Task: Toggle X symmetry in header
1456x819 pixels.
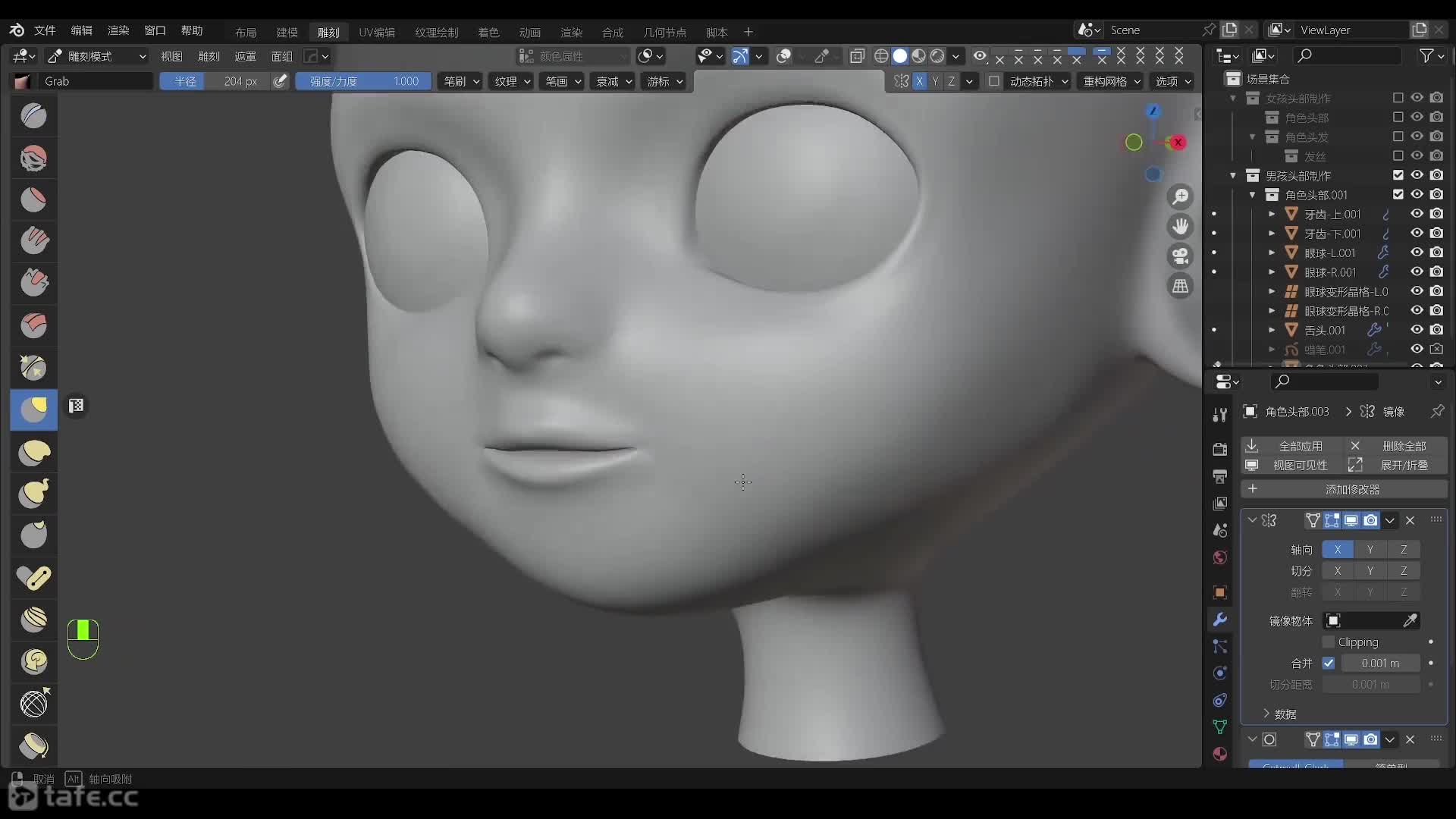Action: 920,81
